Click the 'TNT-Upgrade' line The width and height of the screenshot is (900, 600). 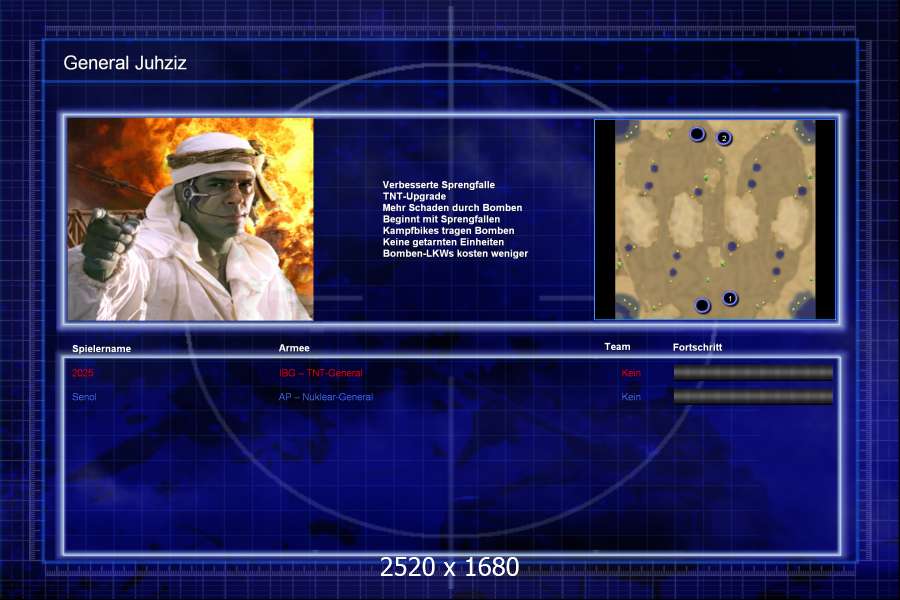(x=414, y=196)
